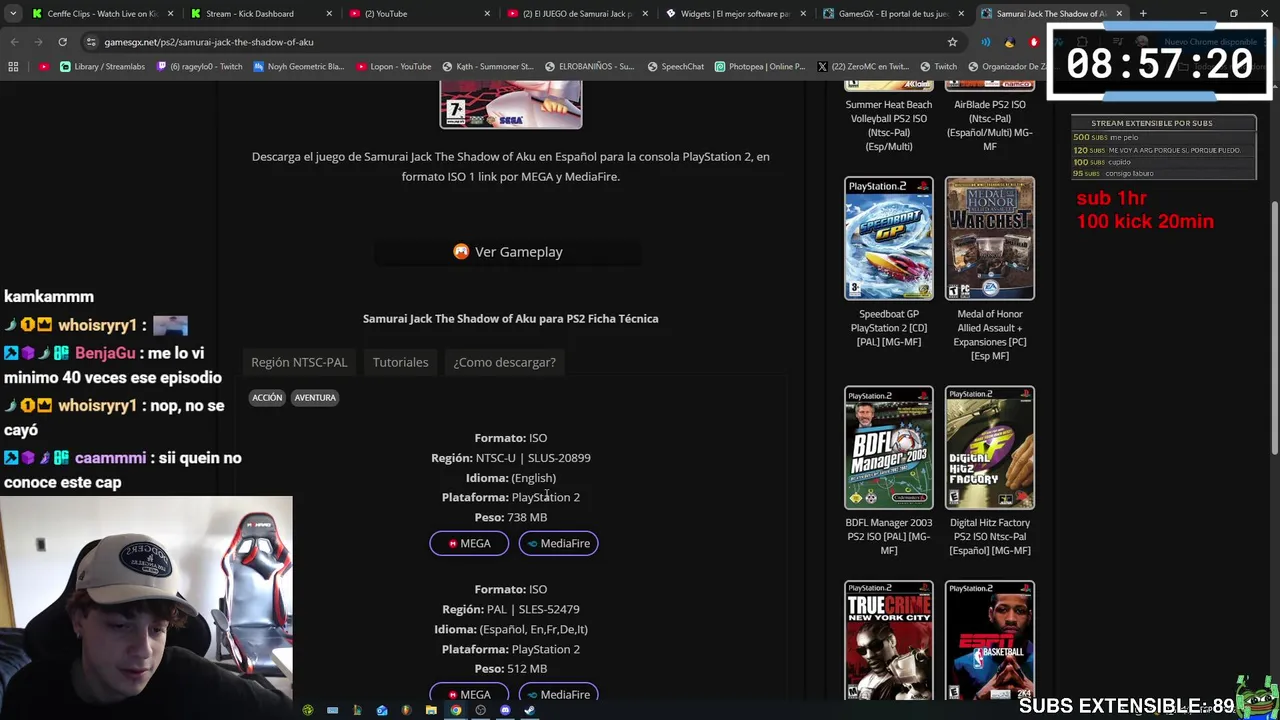Download PAL version via MEGA button

pyautogui.click(x=469, y=694)
